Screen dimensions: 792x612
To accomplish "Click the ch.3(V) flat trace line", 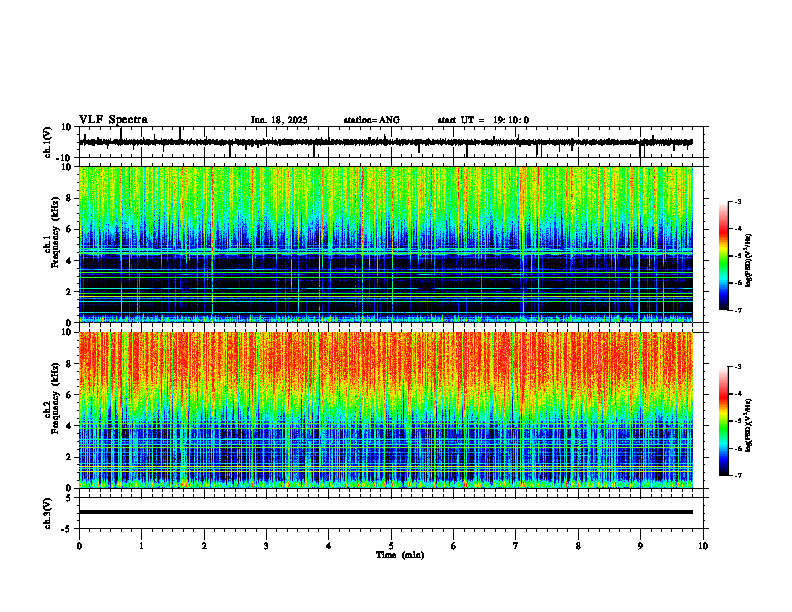I will tap(385, 512).
